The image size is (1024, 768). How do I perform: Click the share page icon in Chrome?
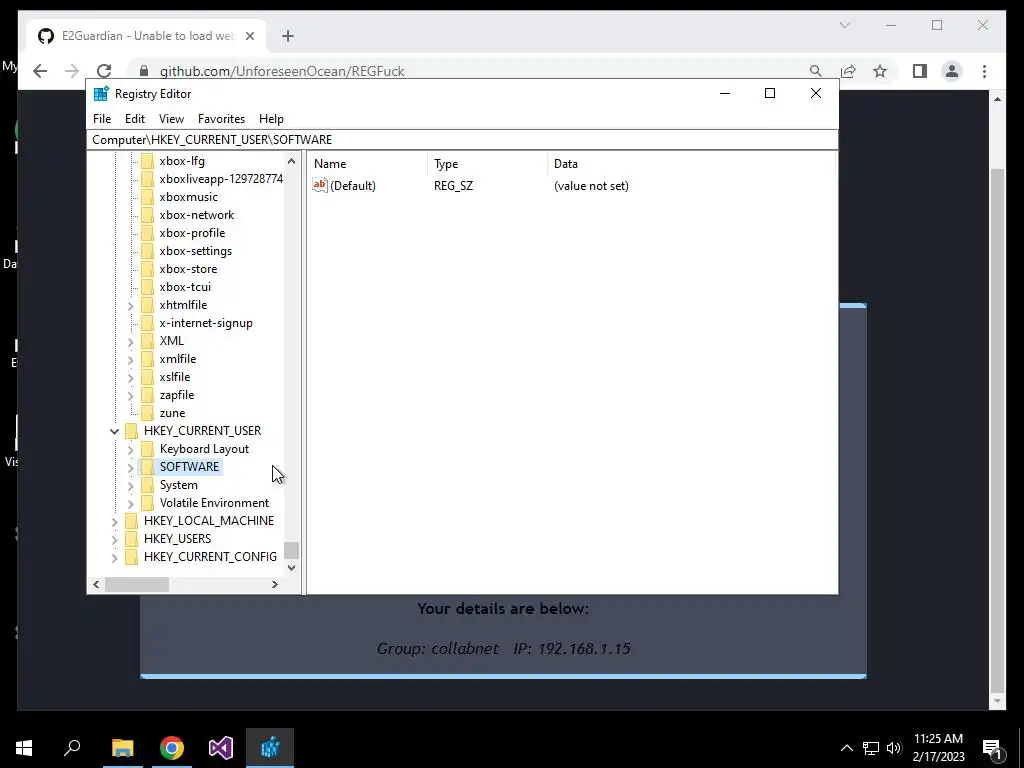[x=848, y=71]
